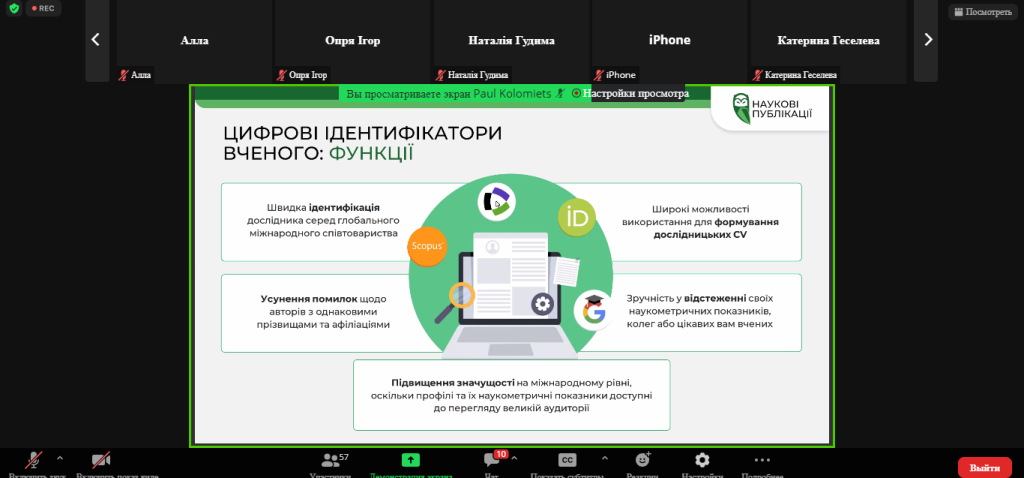Open the Reactions emoji menu
Screen dimensions: 1024x478
coord(643,461)
